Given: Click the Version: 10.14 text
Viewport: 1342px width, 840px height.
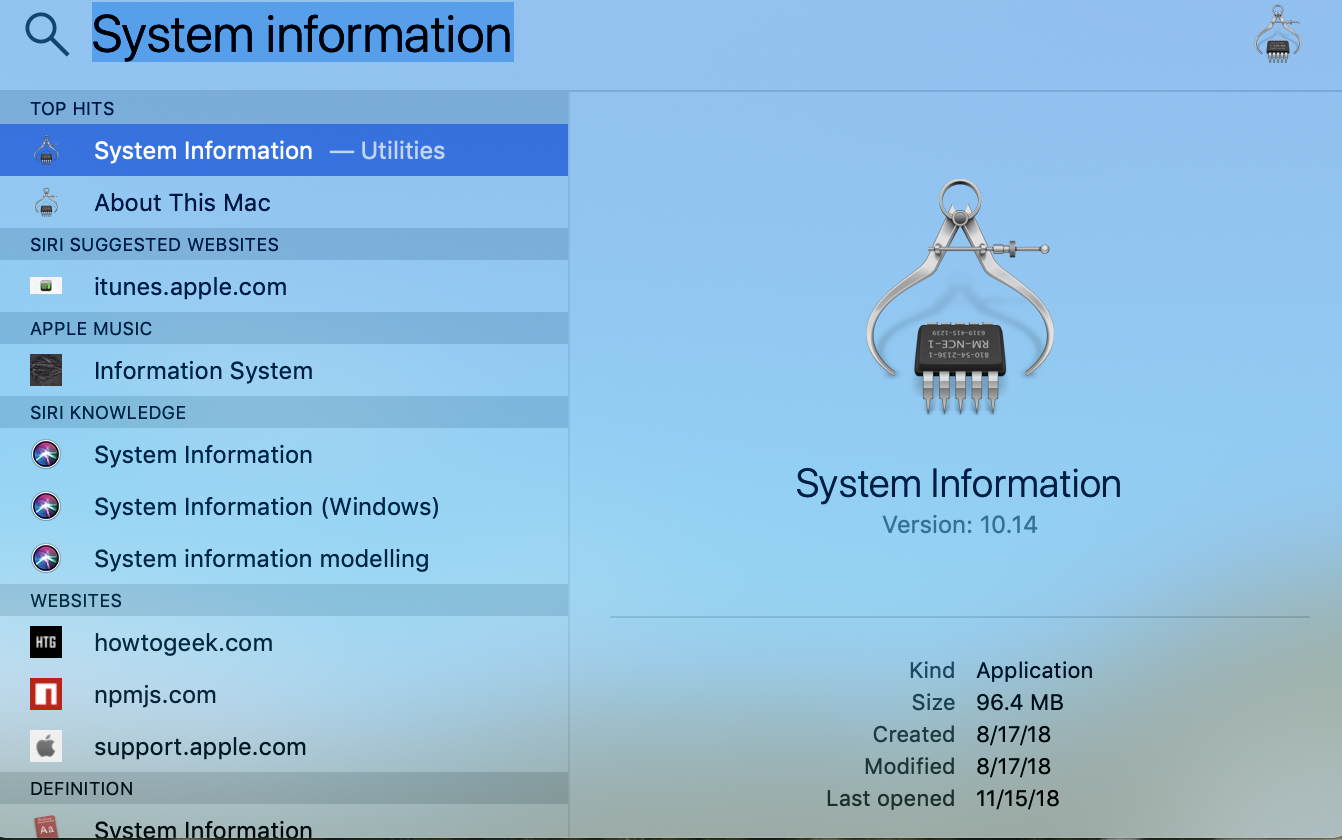Looking at the screenshot, I should pyautogui.click(x=960, y=525).
